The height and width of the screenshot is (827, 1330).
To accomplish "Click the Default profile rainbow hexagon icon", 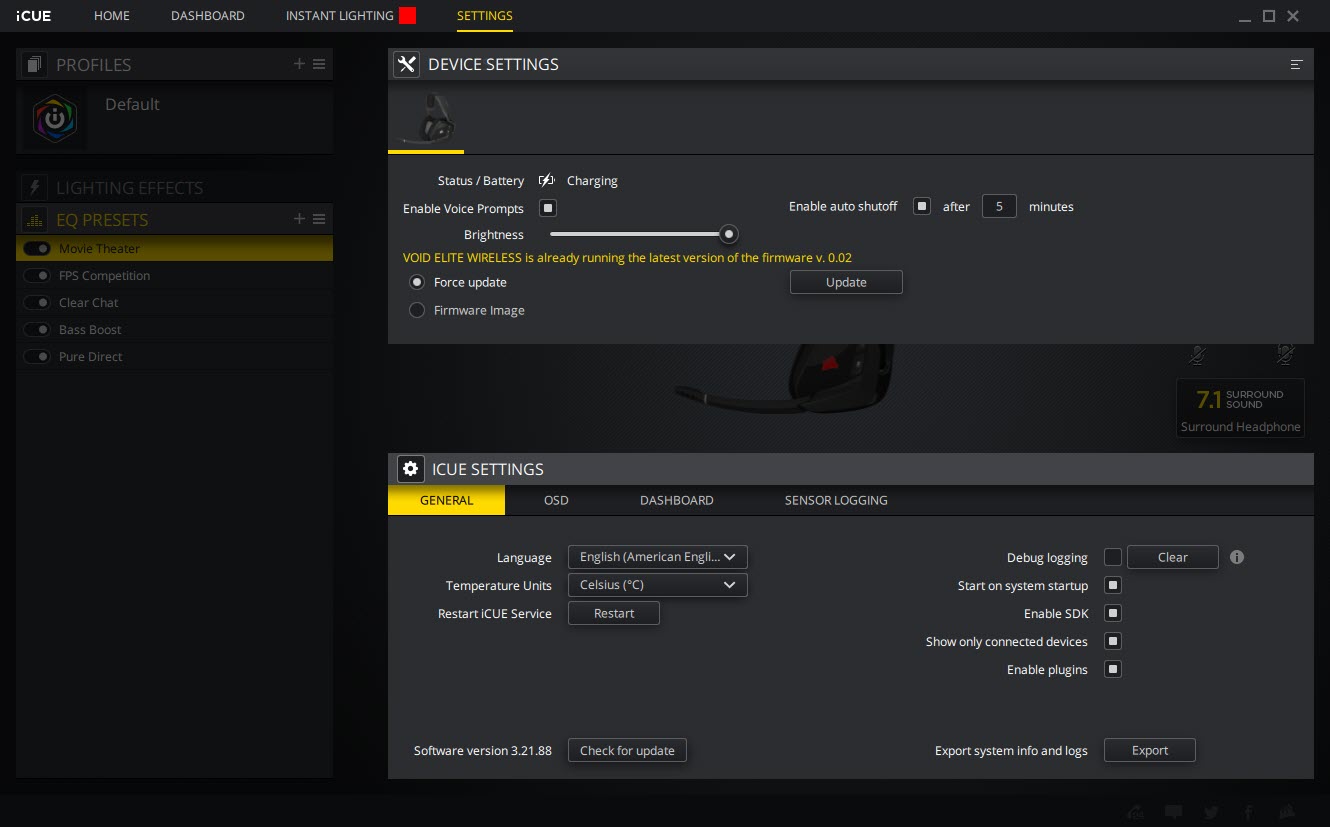I will [x=53, y=119].
